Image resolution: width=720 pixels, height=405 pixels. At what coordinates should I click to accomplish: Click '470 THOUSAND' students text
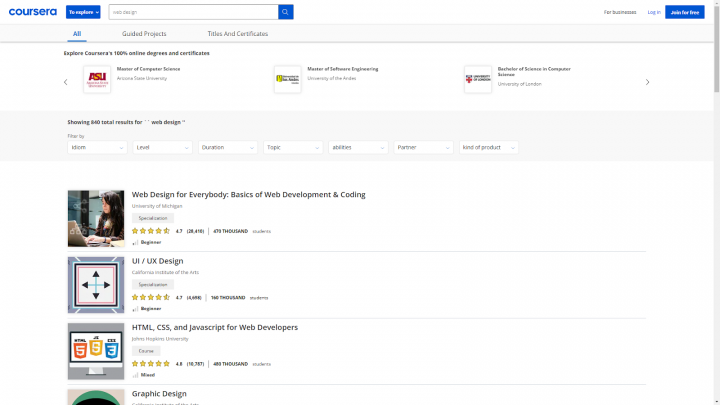(x=231, y=231)
